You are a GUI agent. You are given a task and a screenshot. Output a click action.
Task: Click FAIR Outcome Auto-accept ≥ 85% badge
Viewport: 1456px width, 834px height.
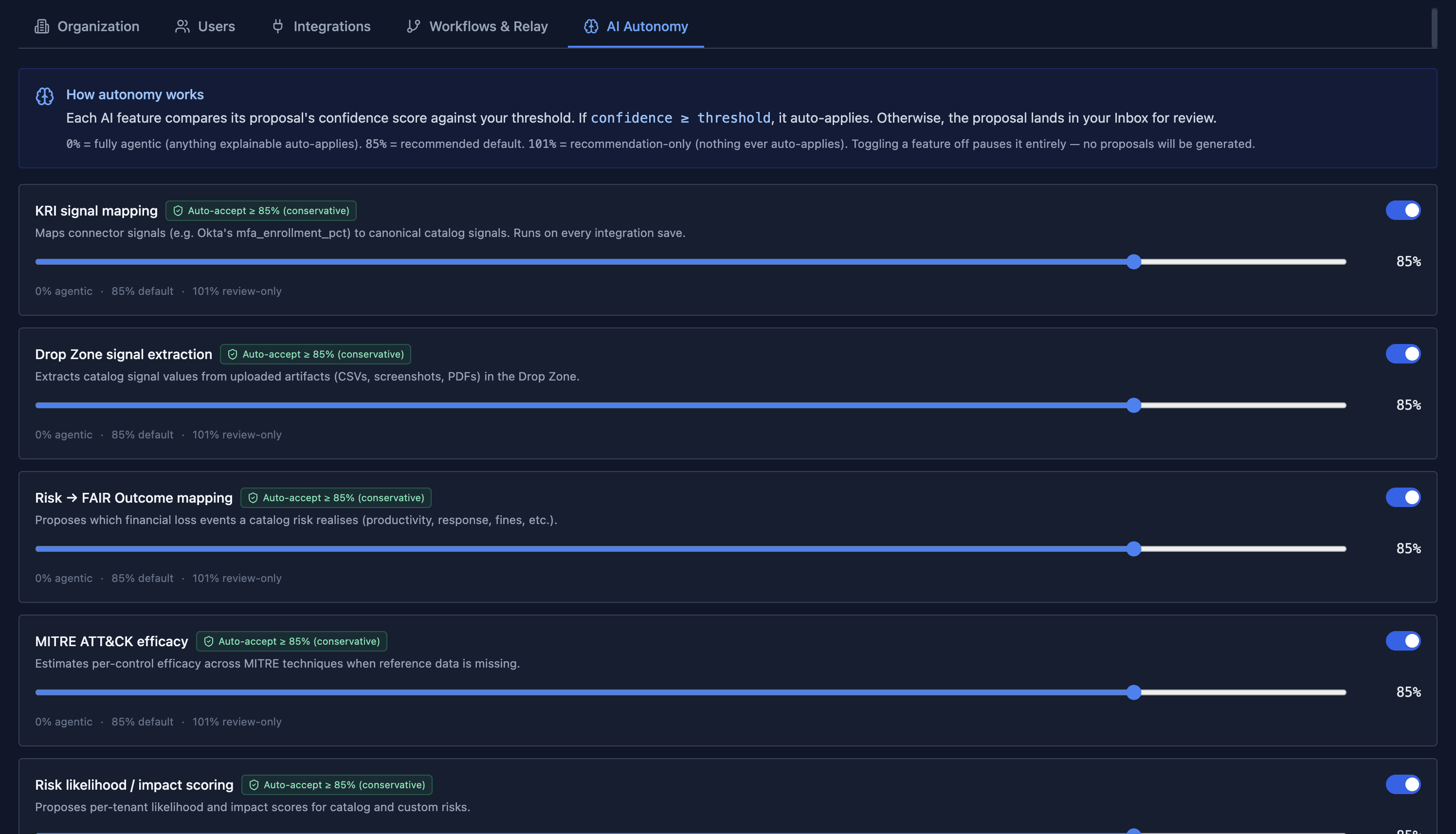pyautogui.click(x=336, y=498)
